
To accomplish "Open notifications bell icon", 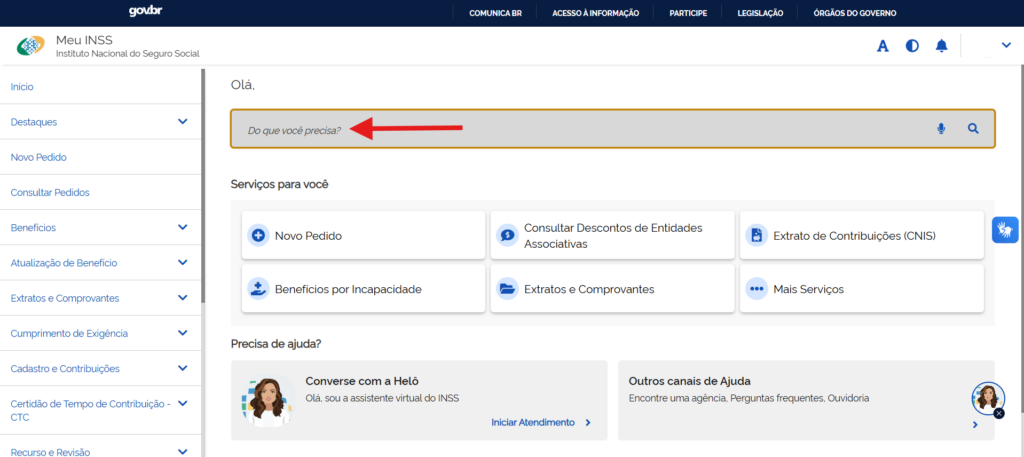I will point(941,46).
